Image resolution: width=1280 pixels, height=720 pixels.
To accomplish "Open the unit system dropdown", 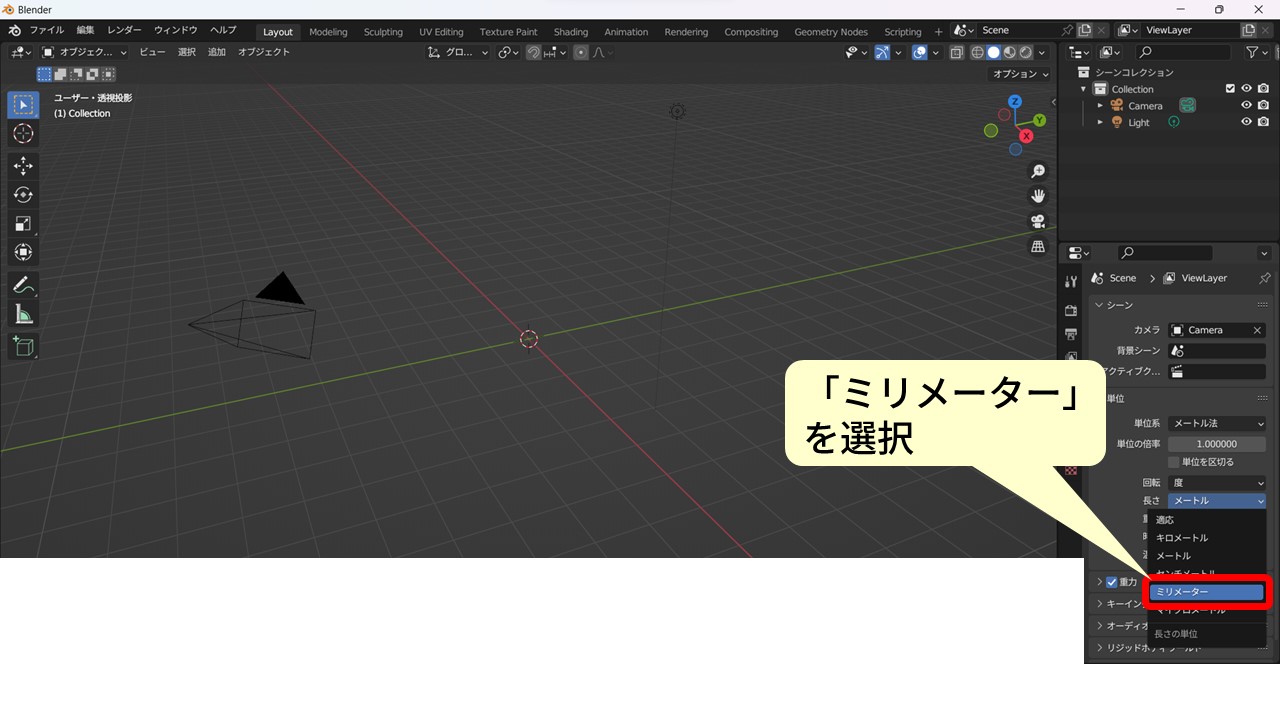I will [x=1217, y=423].
